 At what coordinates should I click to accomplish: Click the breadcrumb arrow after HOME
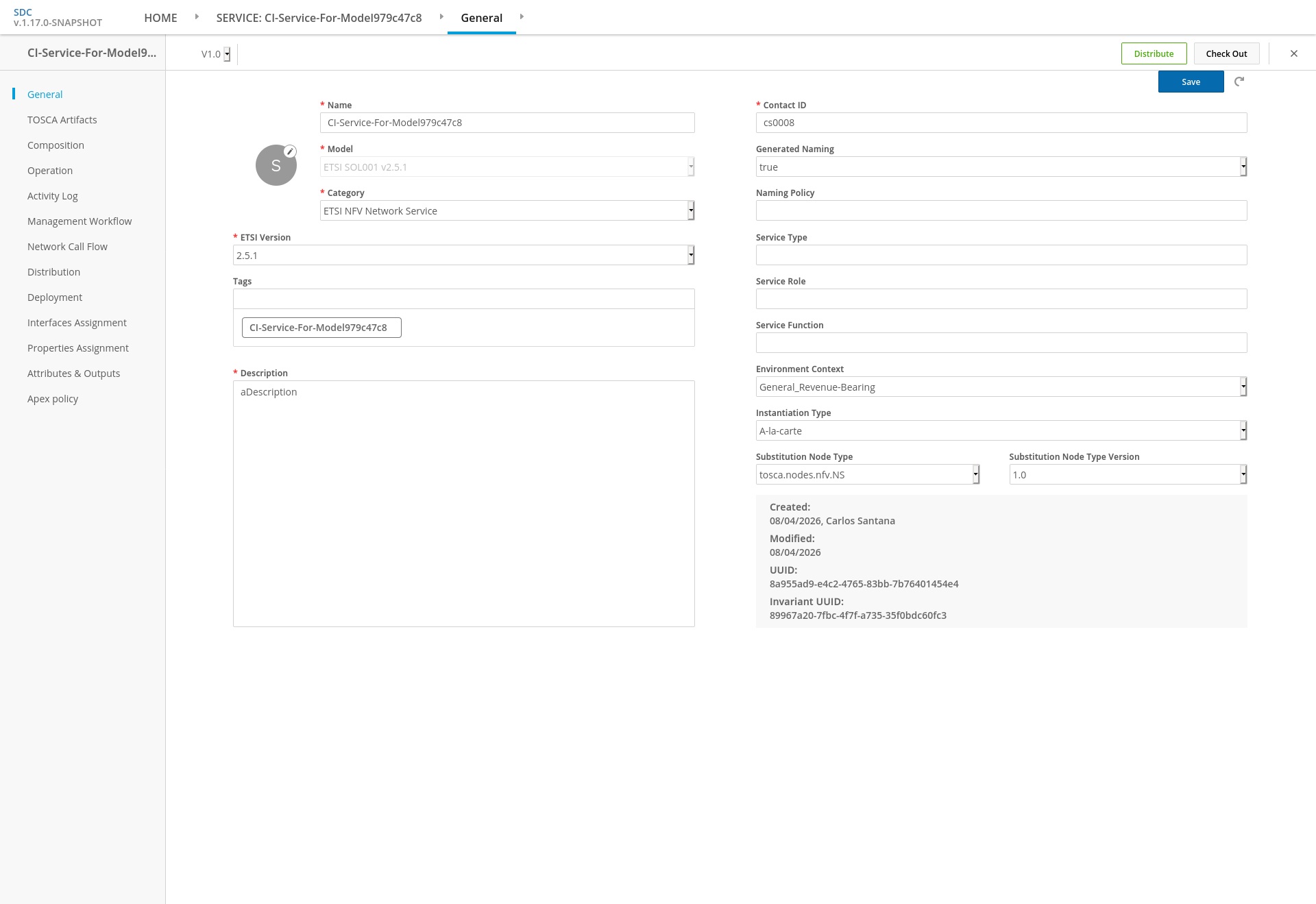(x=197, y=16)
